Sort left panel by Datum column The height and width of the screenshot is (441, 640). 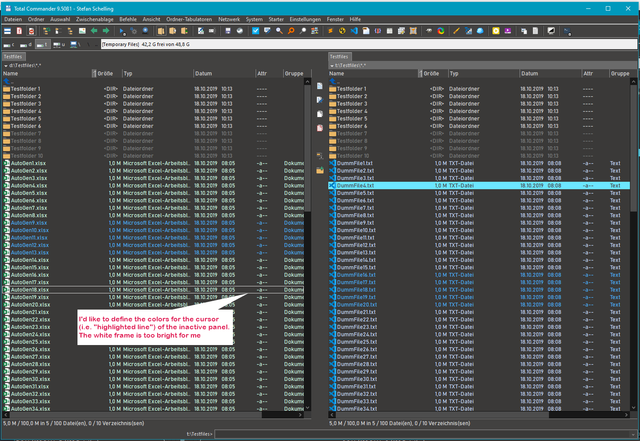(224, 74)
